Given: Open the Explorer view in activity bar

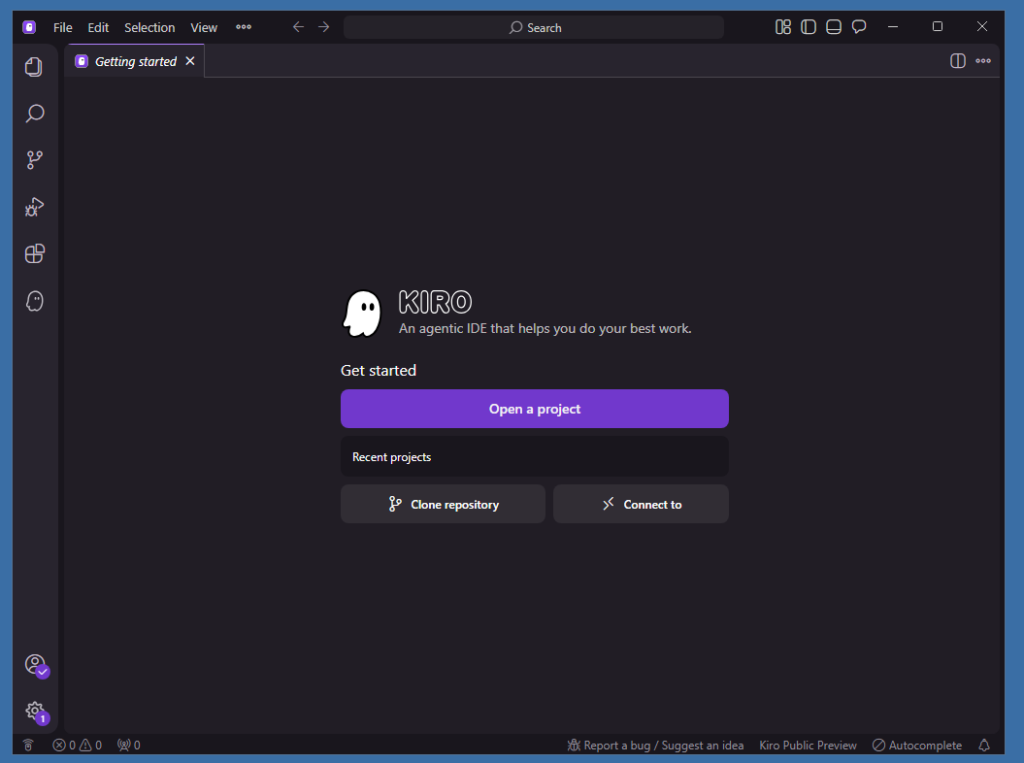Looking at the screenshot, I should click(34, 67).
